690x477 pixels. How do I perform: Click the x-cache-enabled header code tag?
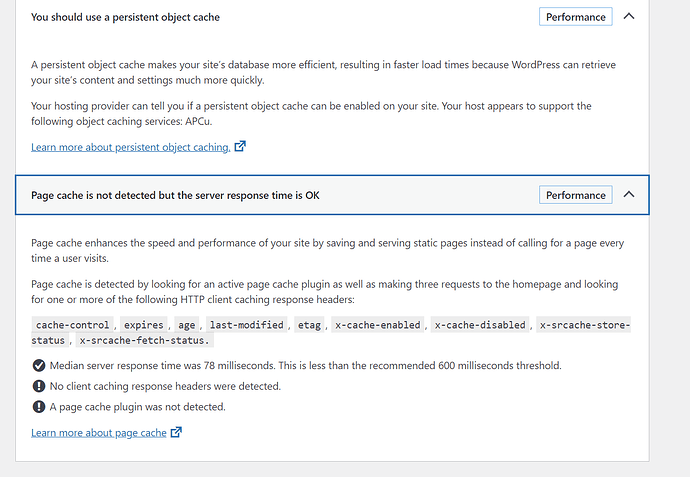point(378,325)
